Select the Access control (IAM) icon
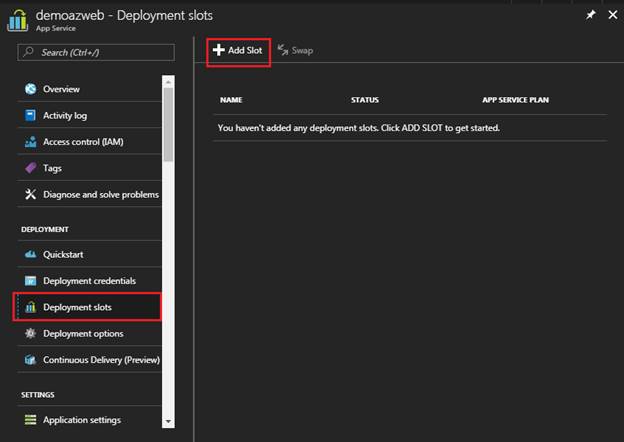Viewport: 624px width, 442px height. coord(30,142)
